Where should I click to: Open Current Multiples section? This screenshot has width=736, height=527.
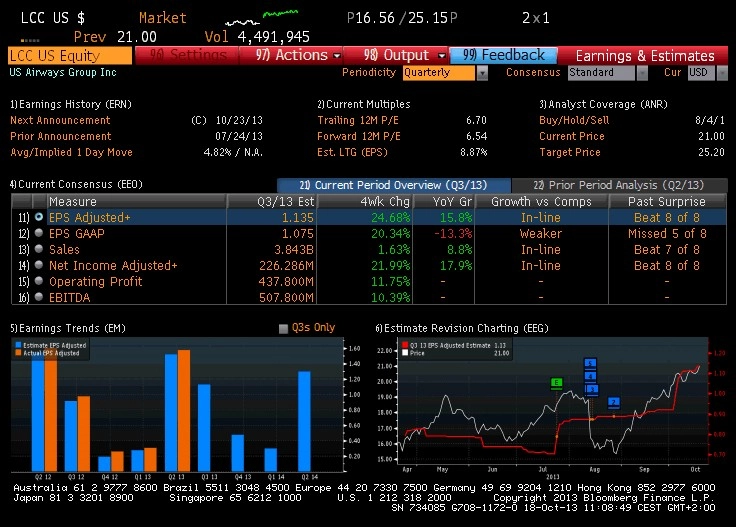pos(364,104)
